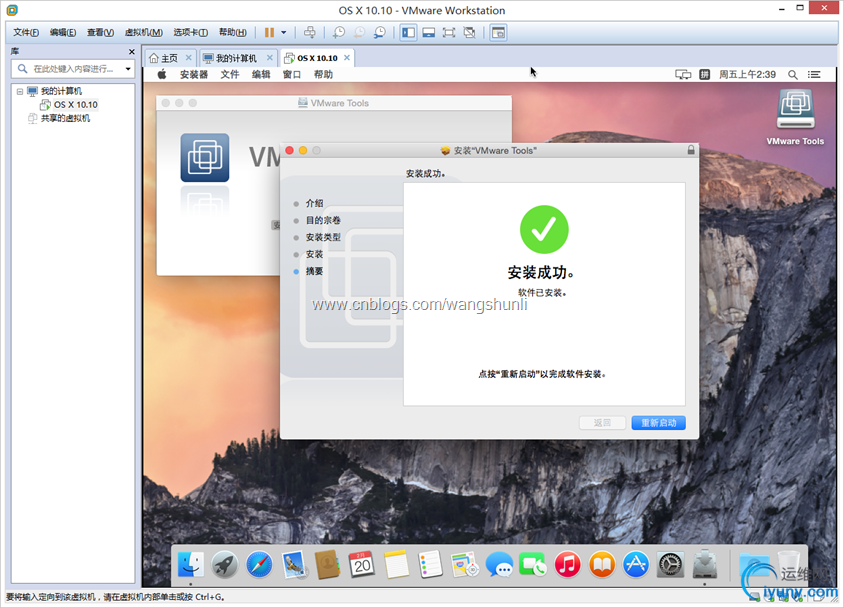This screenshot has height=608, width=844.
Task: Open Finder from the Dock
Action: 191,565
